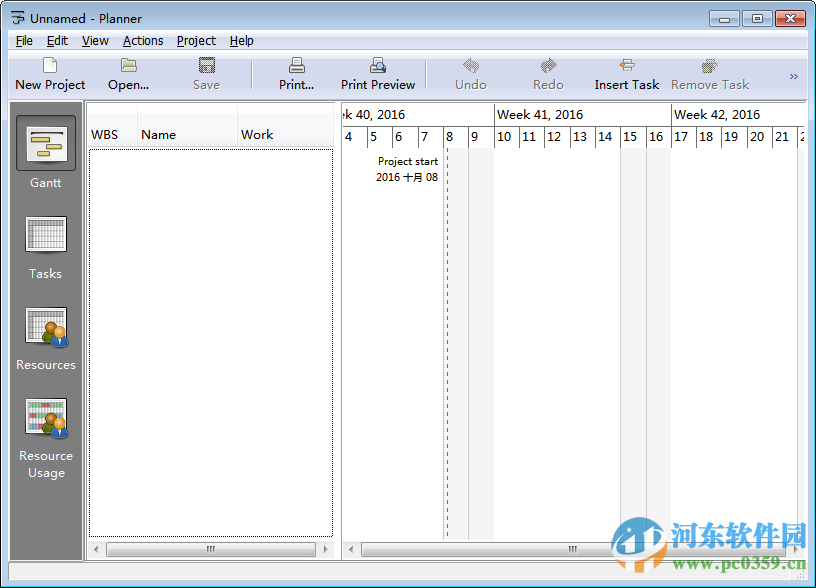Click the Insert Task toolbar icon
The image size is (816, 588).
point(626,72)
